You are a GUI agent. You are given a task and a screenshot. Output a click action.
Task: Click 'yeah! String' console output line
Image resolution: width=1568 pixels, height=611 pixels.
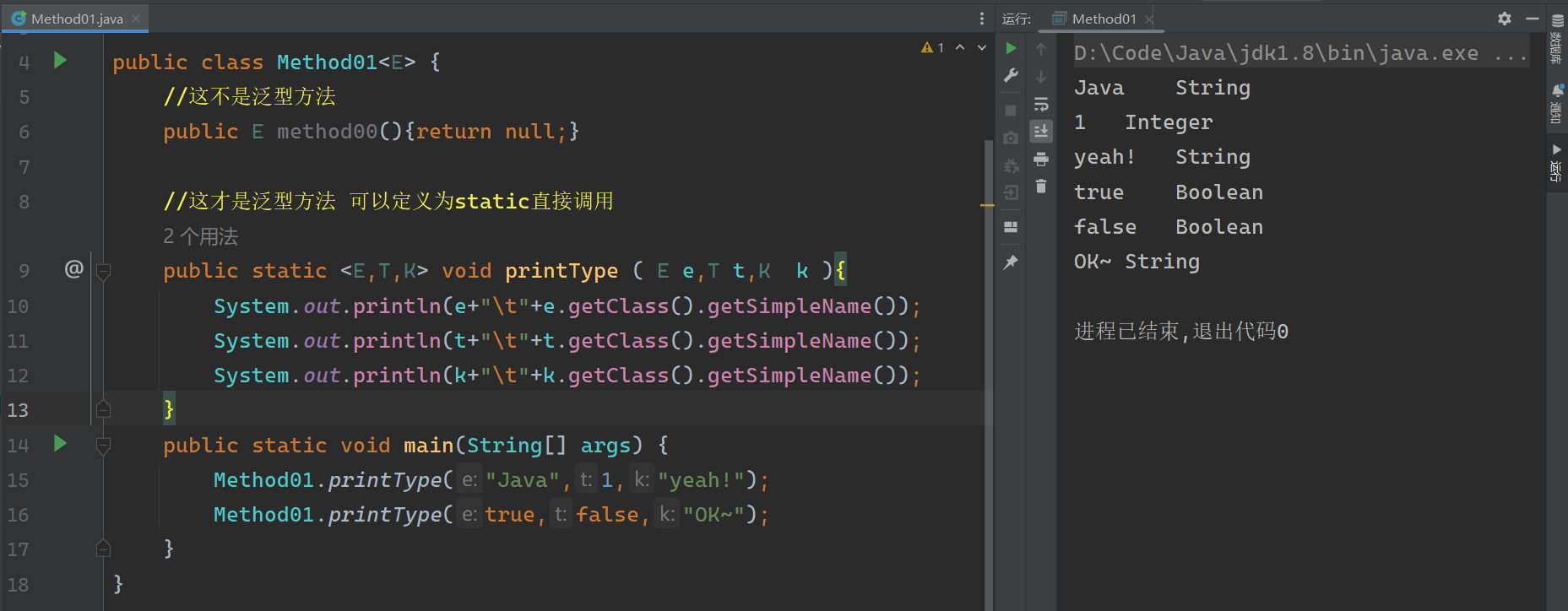coord(1162,157)
